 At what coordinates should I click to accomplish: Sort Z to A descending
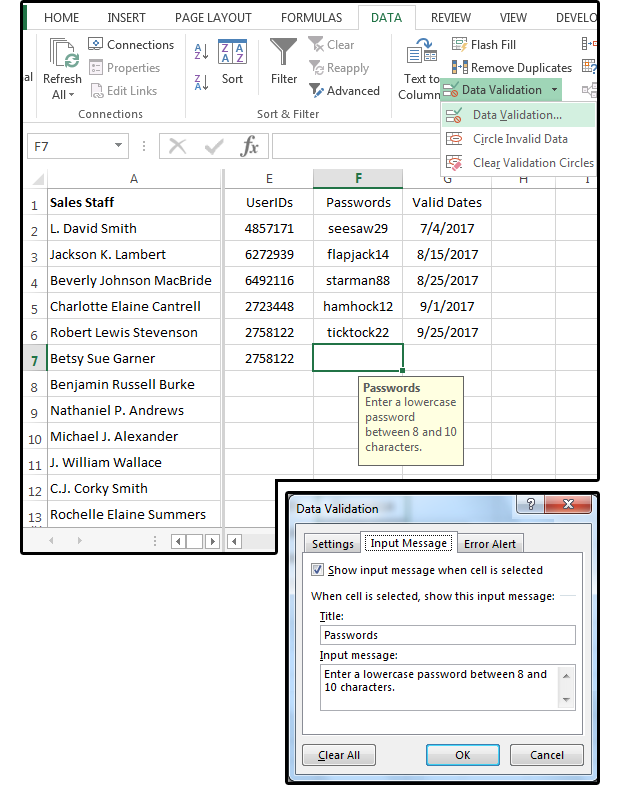[201, 82]
